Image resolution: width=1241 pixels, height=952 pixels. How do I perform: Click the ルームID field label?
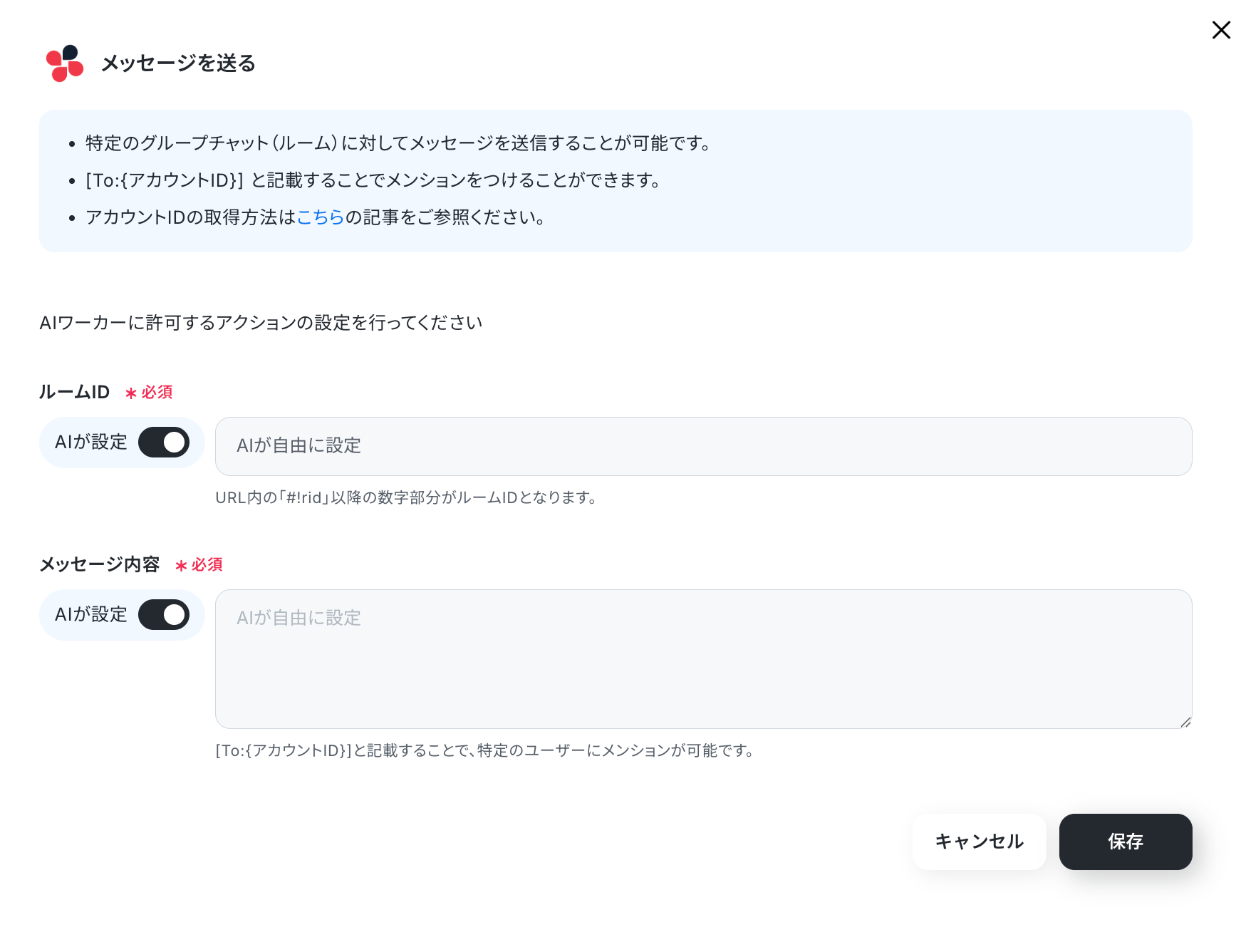pos(74,392)
